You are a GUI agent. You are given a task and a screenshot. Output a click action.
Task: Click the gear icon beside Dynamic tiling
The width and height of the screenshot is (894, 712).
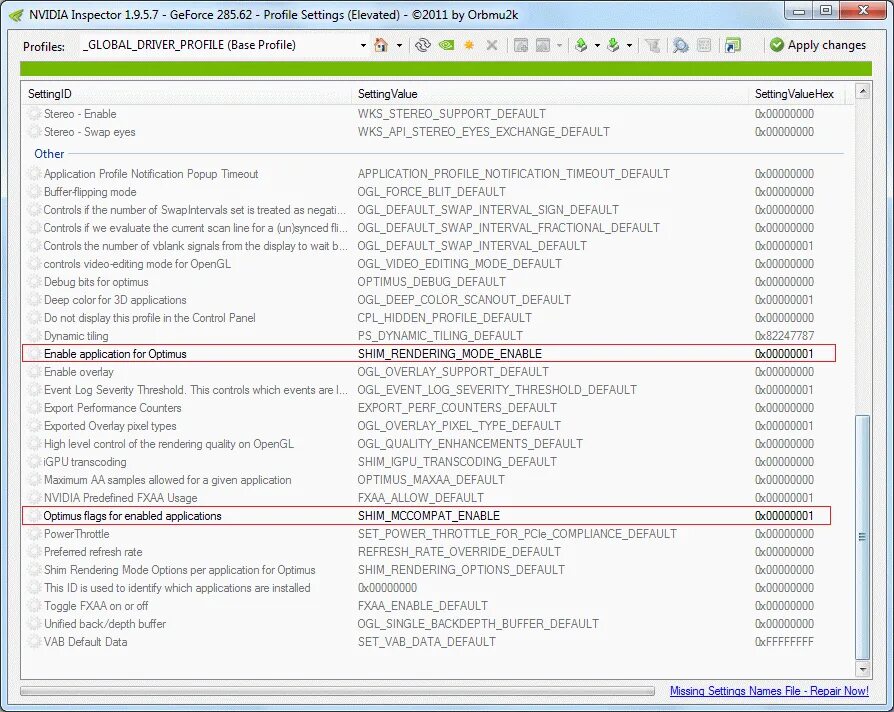(x=34, y=336)
